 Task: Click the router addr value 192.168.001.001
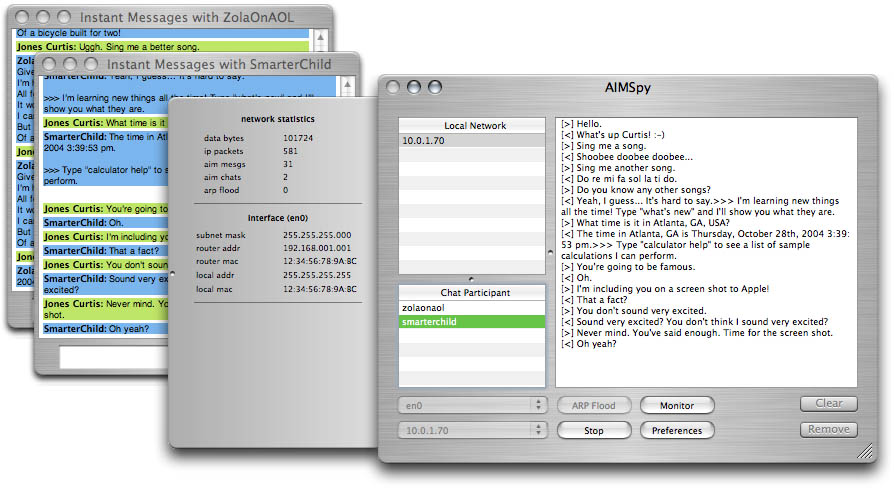pyautogui.click(x=317, y=248)
